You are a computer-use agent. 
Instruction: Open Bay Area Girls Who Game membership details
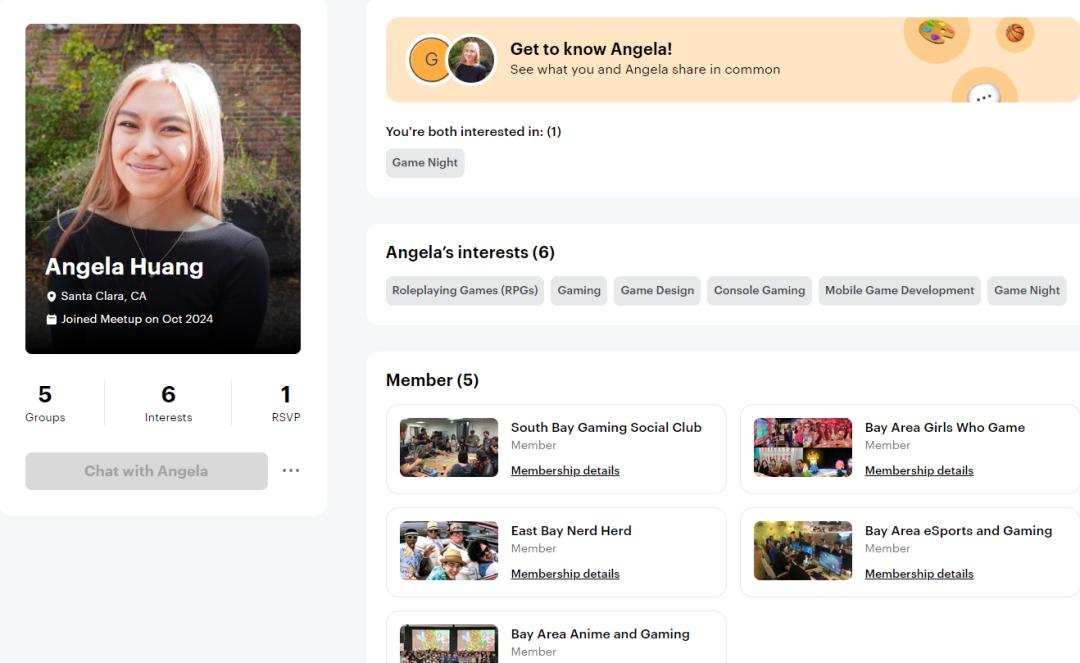(x=919, y=470)
